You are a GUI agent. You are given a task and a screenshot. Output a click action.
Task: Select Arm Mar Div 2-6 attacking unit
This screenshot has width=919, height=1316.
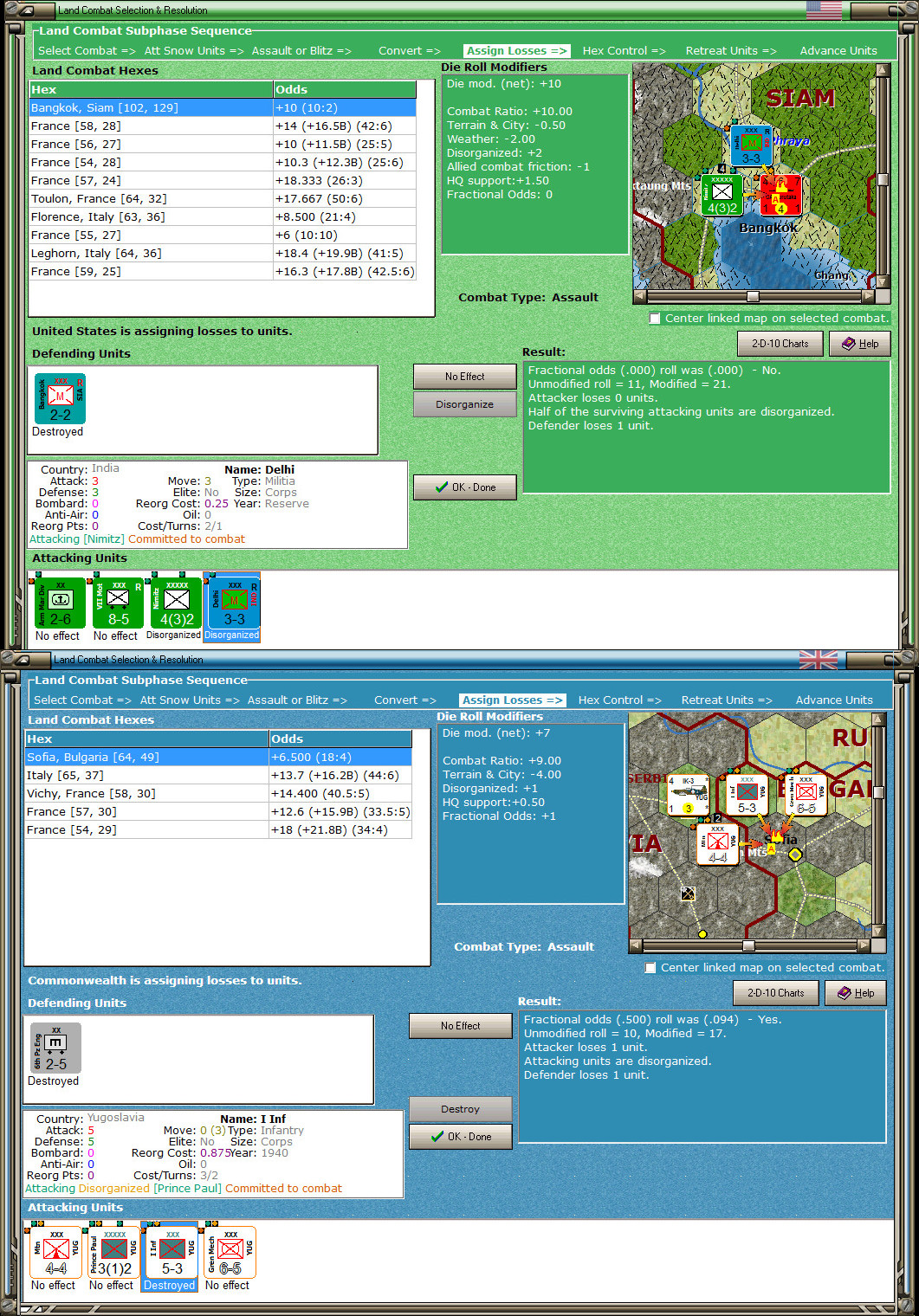[x=60, y=603]
